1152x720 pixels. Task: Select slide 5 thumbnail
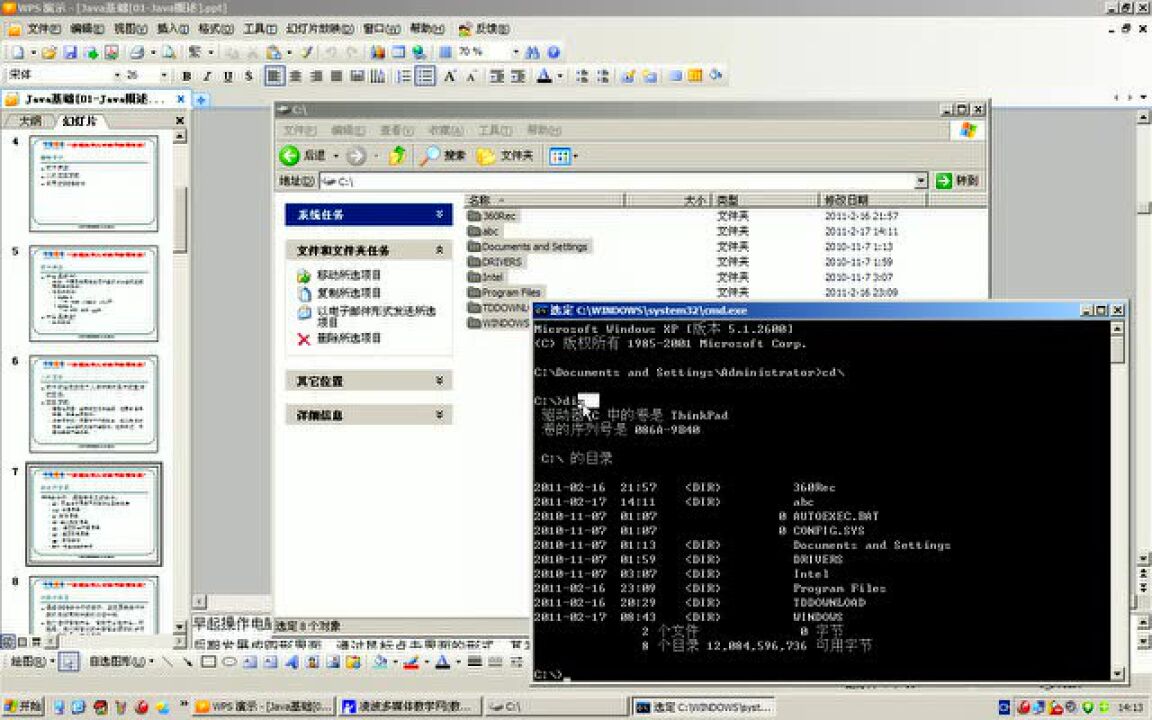[x=94, y=292]
